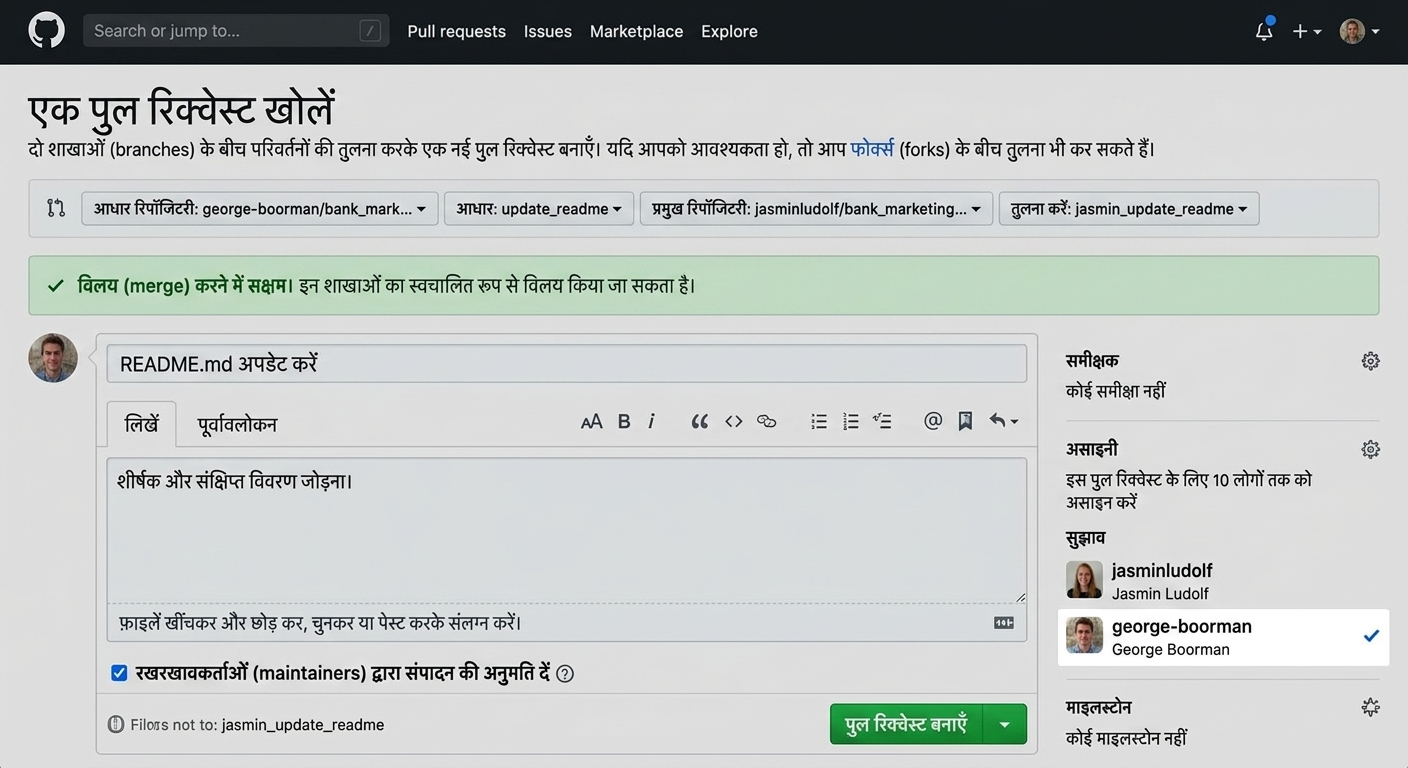
Task: Click the help icon next to maintainers option
Action: click(x=565, y=674)
